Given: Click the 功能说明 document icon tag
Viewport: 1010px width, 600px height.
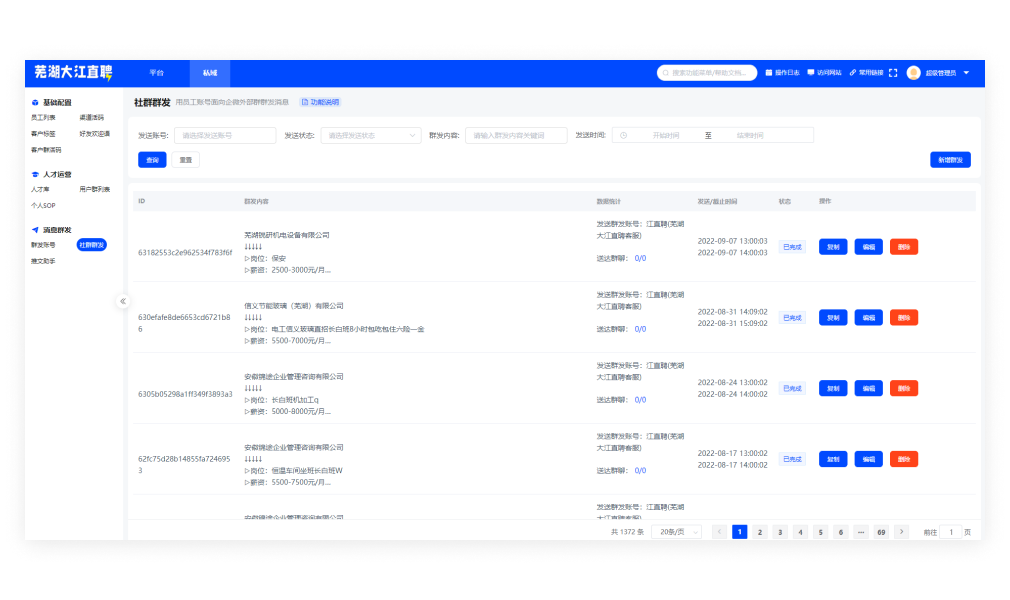Looking at the screenshot, I should (x=304, y=102).
